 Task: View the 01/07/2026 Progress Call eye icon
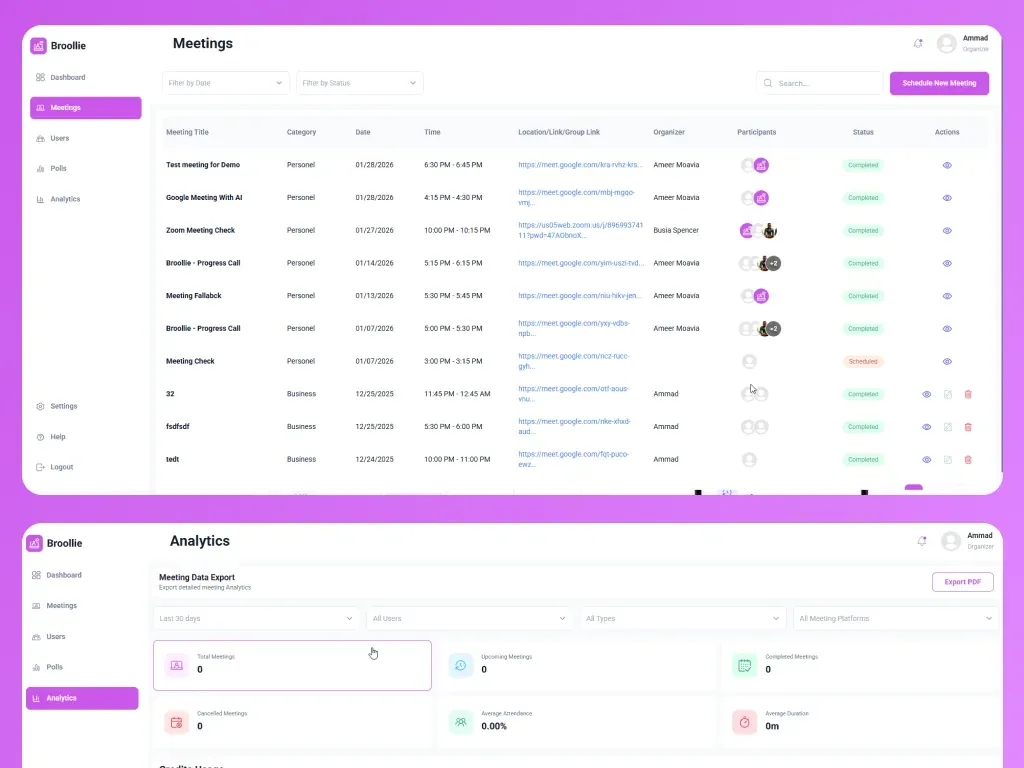[x=947, y=328]
